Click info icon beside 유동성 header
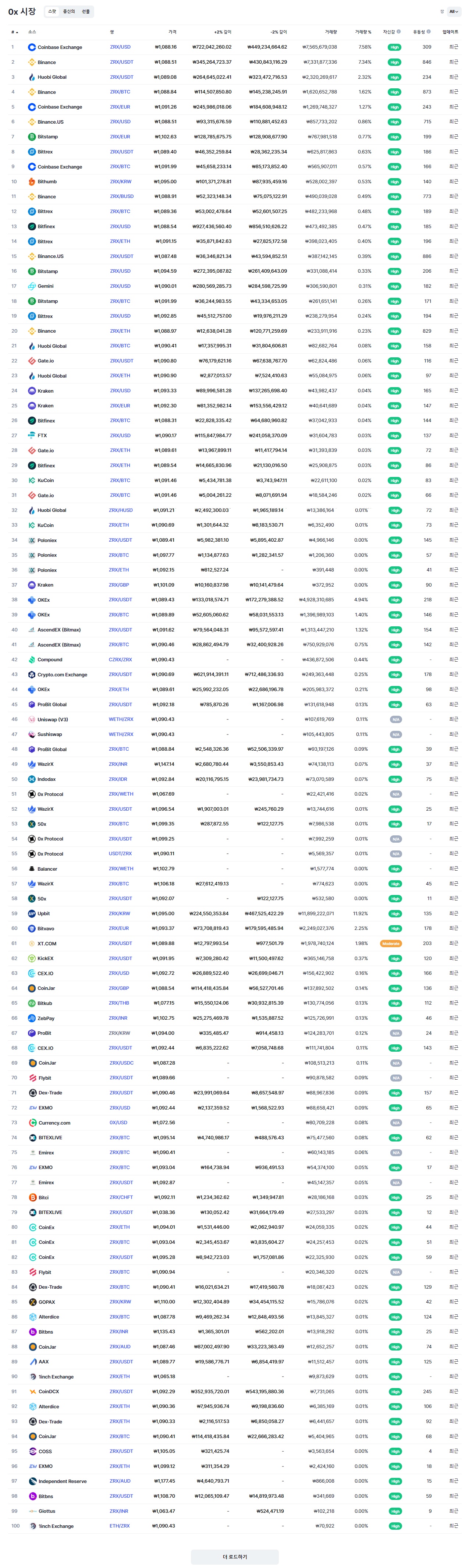Viewport: 465px width, 1568px height. tap(429, 32)
